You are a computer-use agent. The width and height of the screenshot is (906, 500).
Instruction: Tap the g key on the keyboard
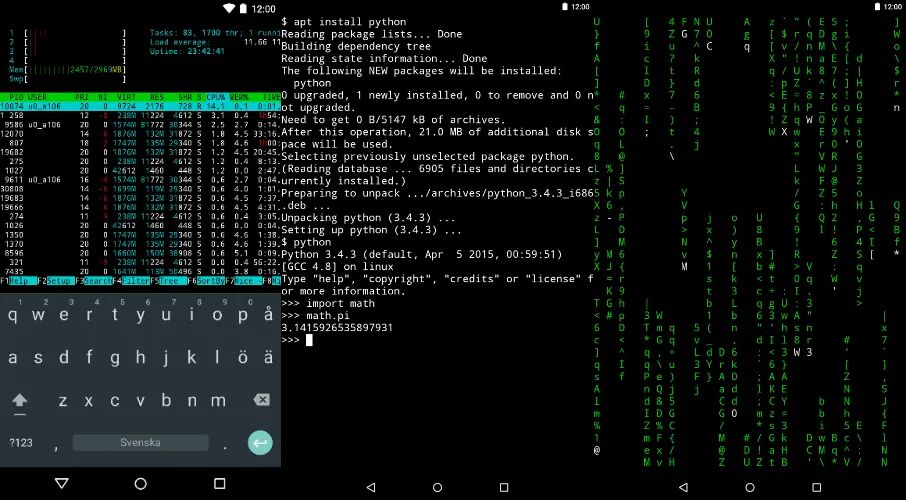pos(115,357)
